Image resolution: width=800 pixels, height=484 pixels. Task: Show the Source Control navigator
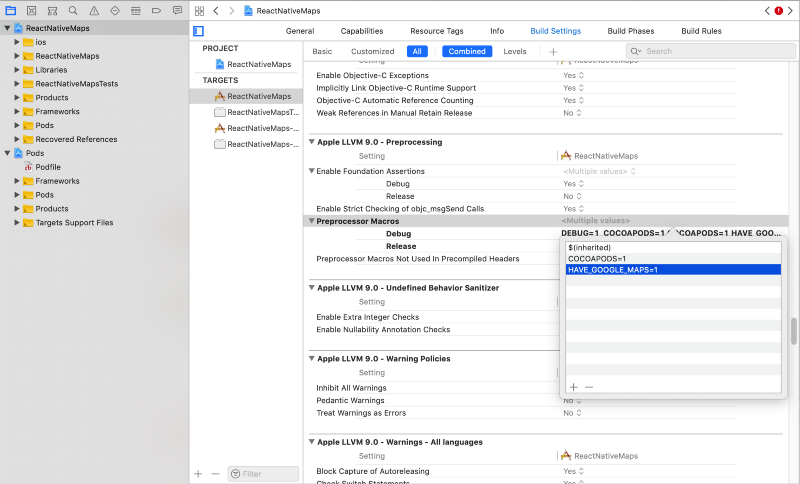30,9
